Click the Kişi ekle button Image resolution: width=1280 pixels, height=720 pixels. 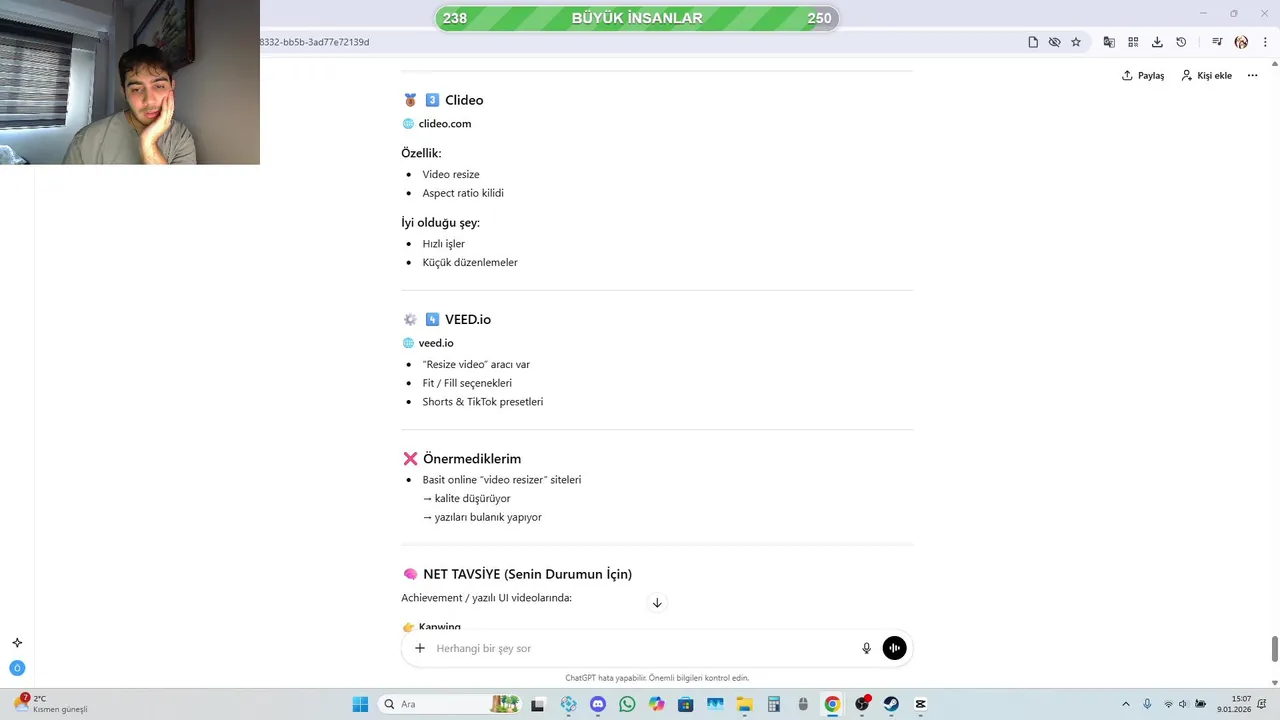pos(1206,76)
